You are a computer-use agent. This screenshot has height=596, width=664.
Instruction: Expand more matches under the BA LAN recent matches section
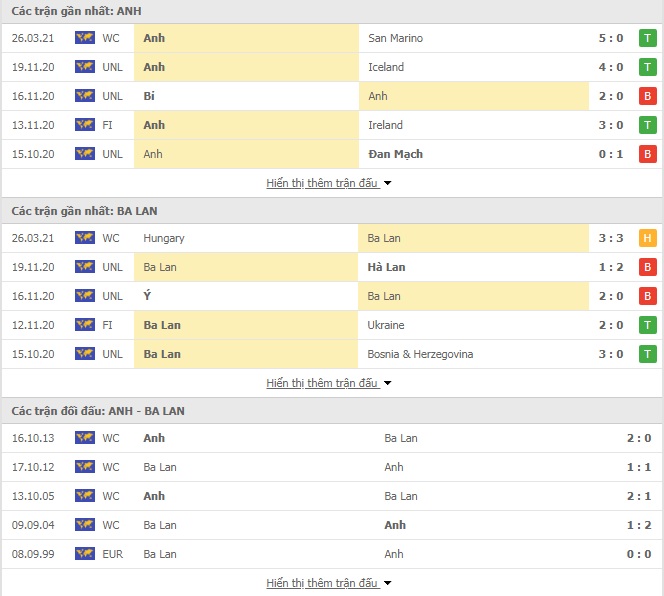point(328,383)
